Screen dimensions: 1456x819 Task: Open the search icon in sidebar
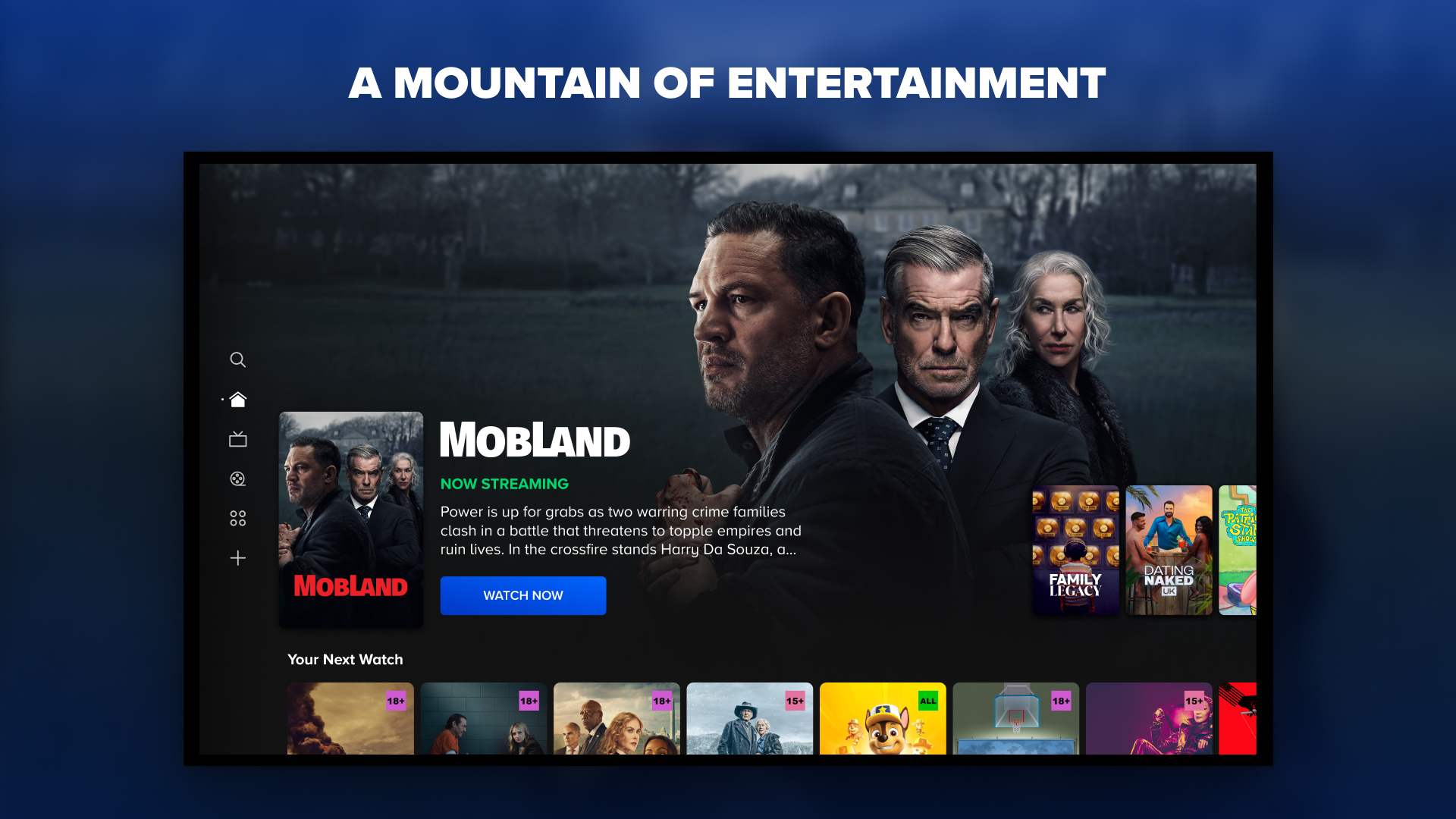pyautogui.click(x=237, y=359)
